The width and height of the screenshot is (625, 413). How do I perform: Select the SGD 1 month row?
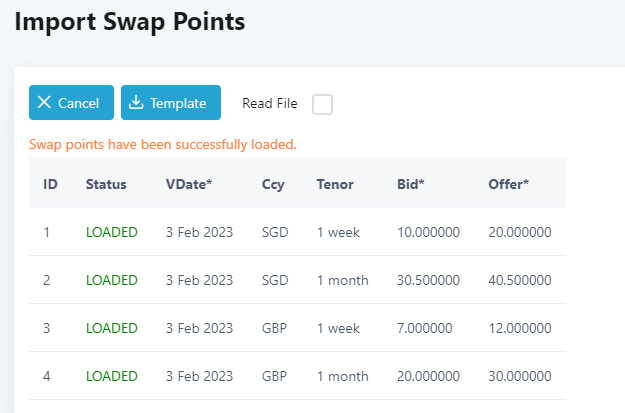[x=297, y=280]
